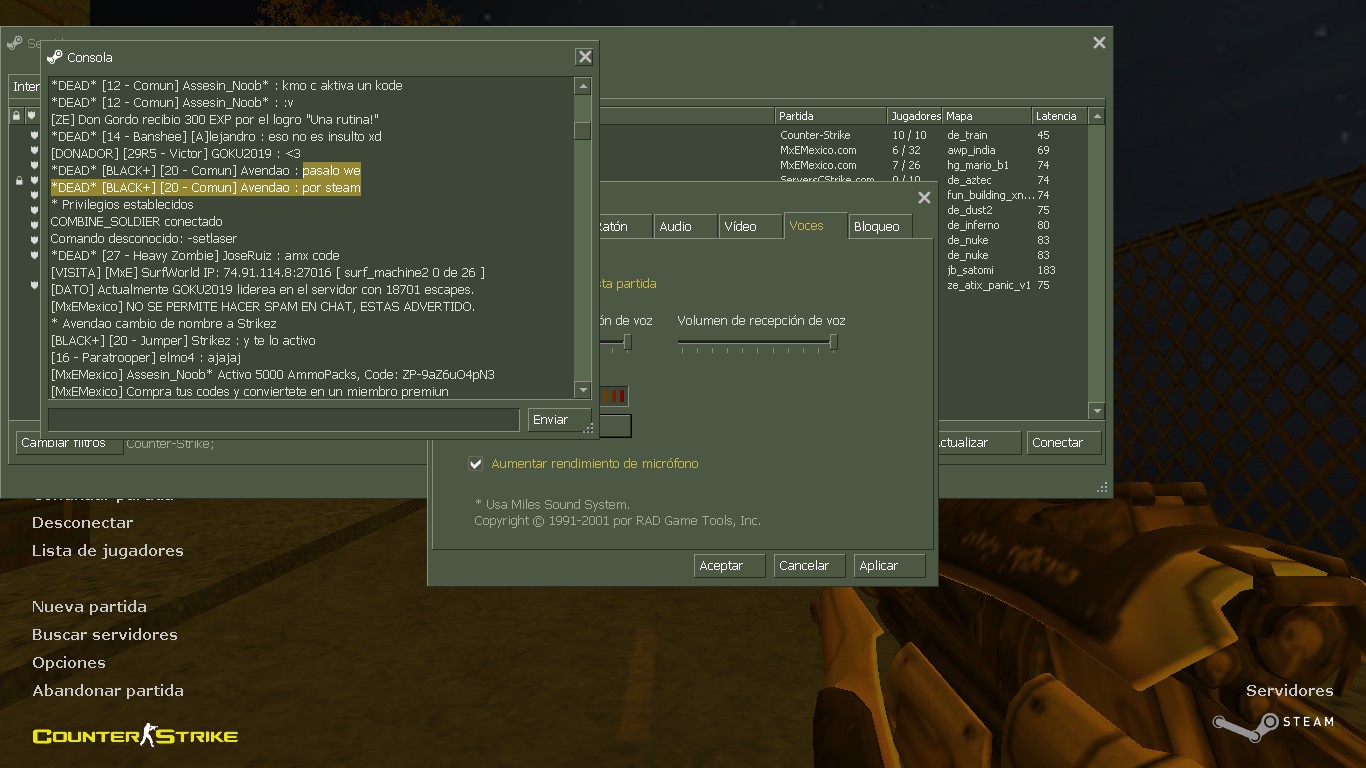This screenshot has width=1366, height=768.
Task: Sort servers by Latencia column
Action: click(x=1058, y=116)
